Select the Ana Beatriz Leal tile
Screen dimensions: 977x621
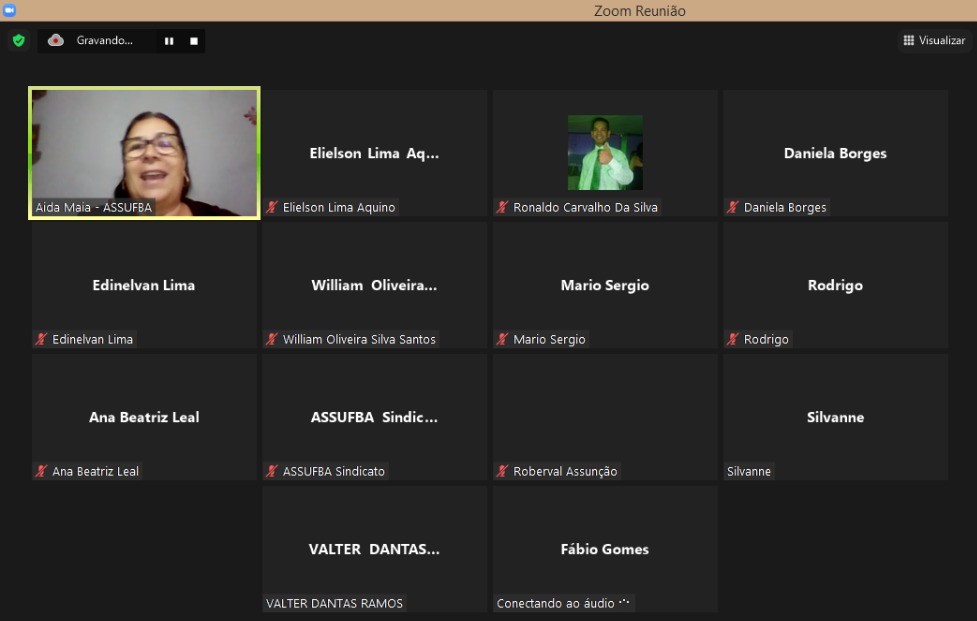(x=144, y=417)
